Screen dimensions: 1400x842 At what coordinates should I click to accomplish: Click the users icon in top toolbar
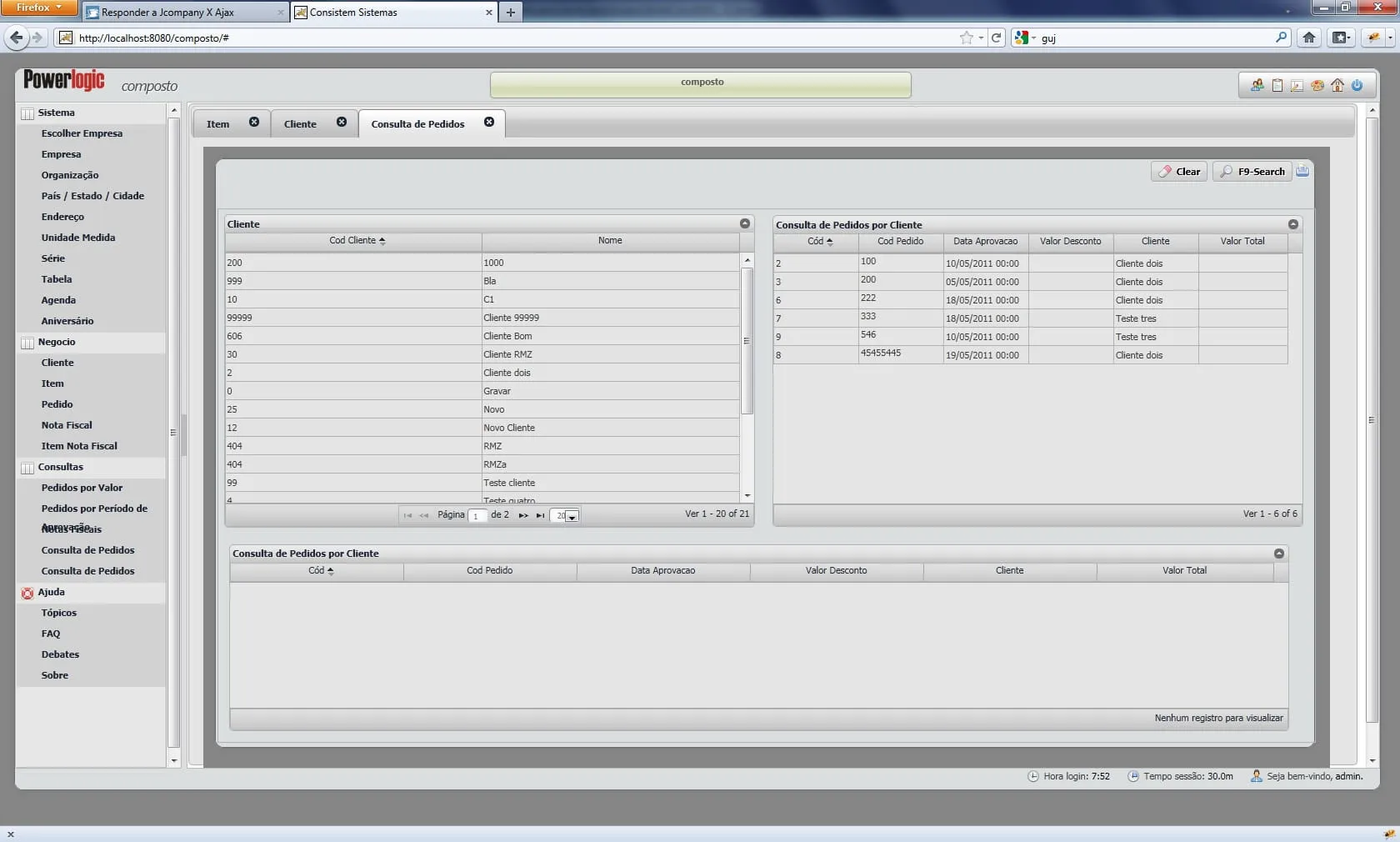pyautogui.click(x=1257, y=85)
